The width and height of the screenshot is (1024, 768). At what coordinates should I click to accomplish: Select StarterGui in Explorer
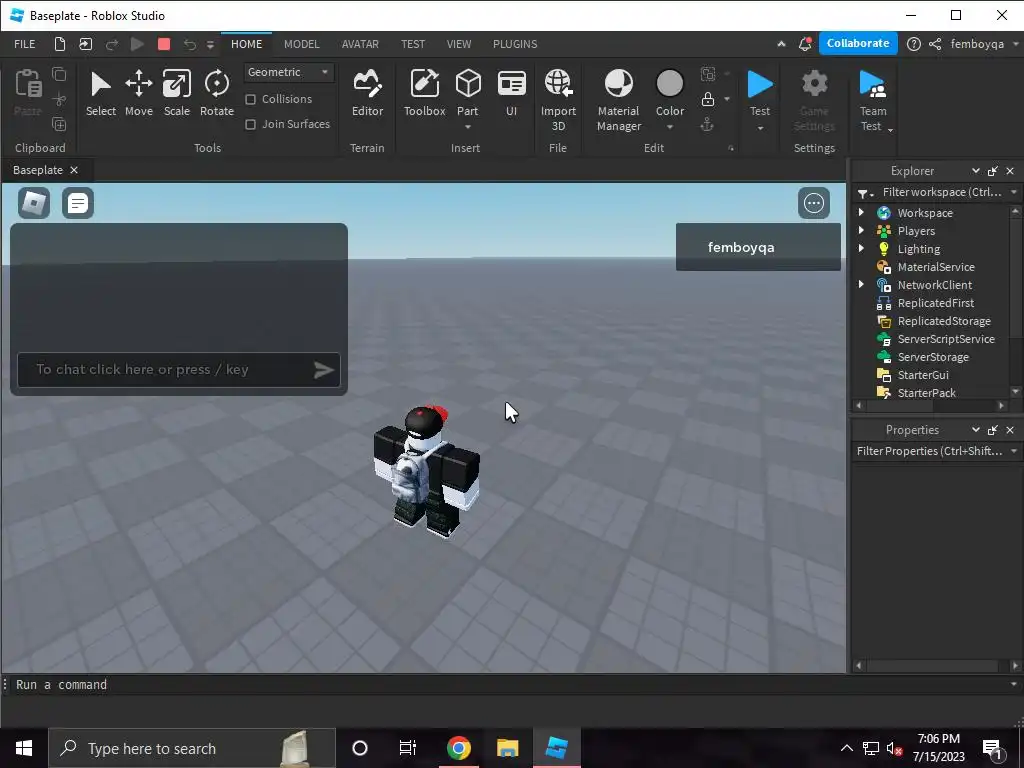coord(923,374)
